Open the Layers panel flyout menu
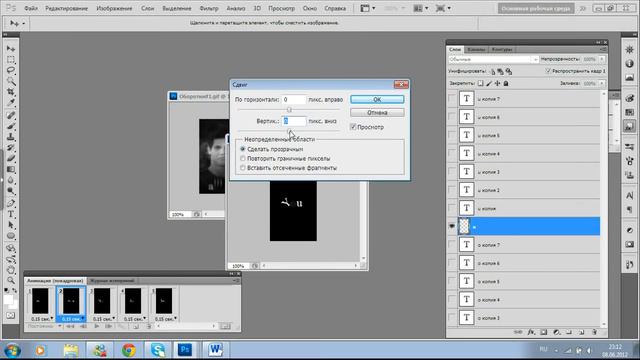640x360 pixels. (x=602, y=49)
